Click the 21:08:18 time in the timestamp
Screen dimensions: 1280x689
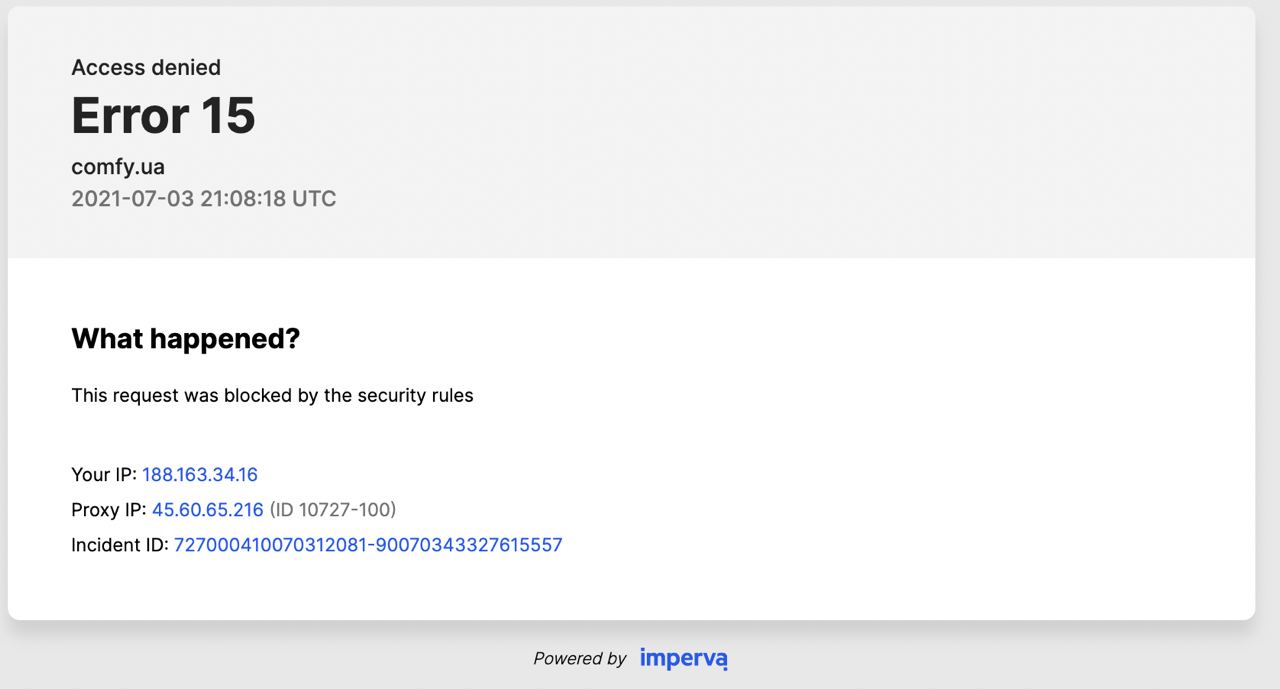(x=243, y=198)
